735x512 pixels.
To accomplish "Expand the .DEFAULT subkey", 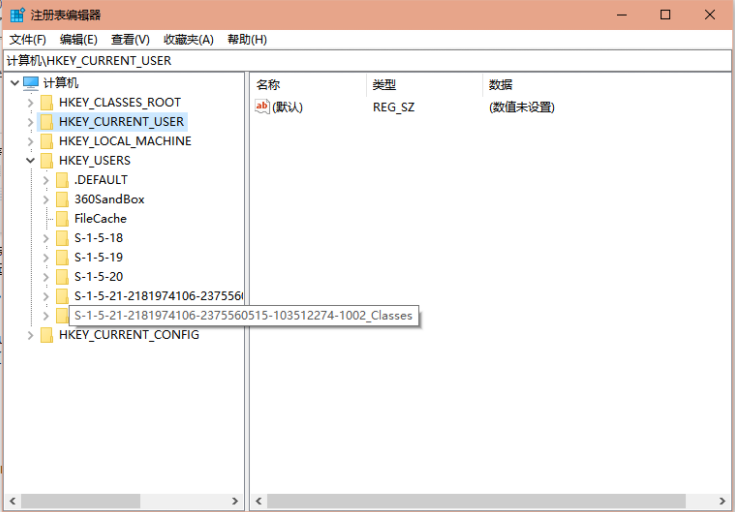I will [x=46, y=180].
